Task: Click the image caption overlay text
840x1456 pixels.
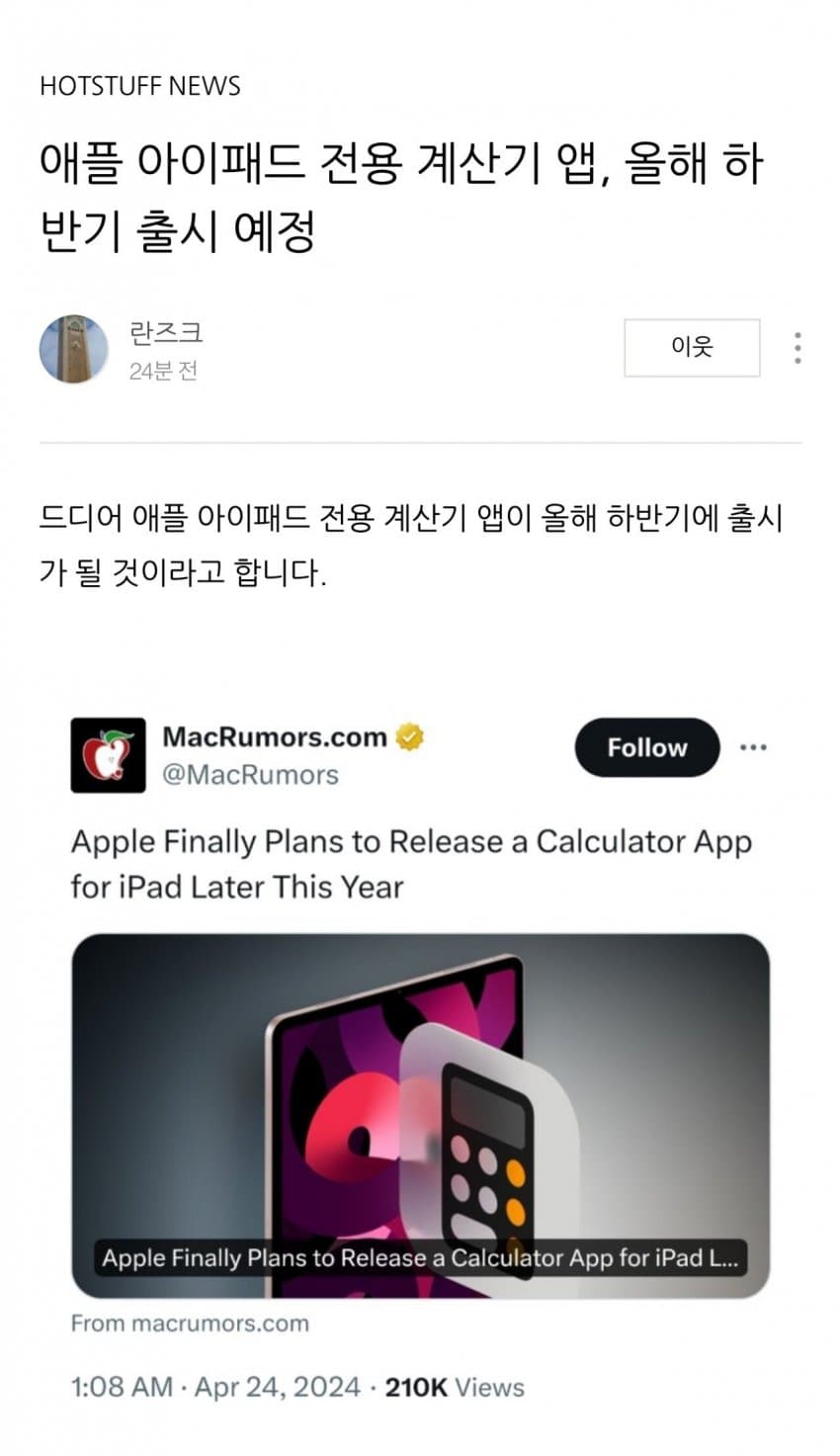Action: click(x=420, y=1258)
